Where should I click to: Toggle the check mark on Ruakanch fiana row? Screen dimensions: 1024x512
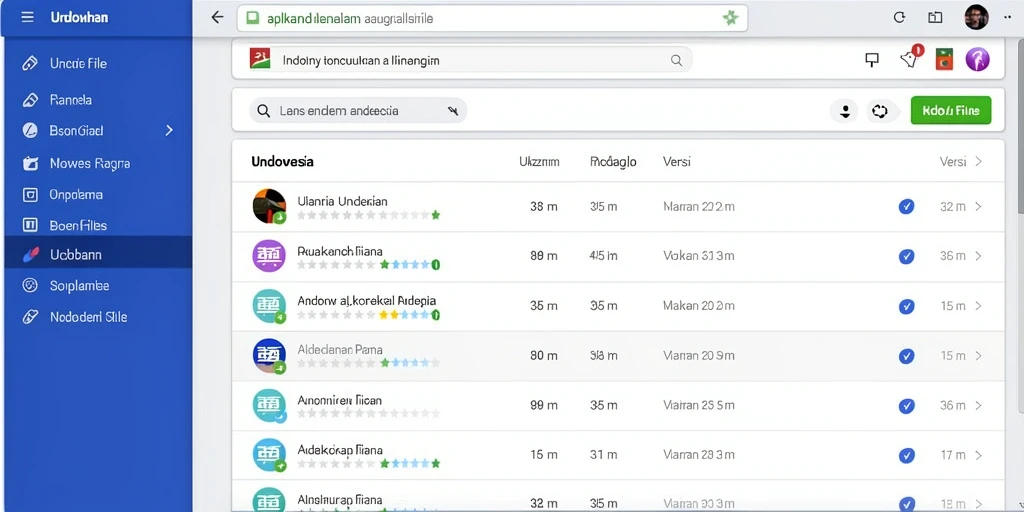click(x=906, y=257)
